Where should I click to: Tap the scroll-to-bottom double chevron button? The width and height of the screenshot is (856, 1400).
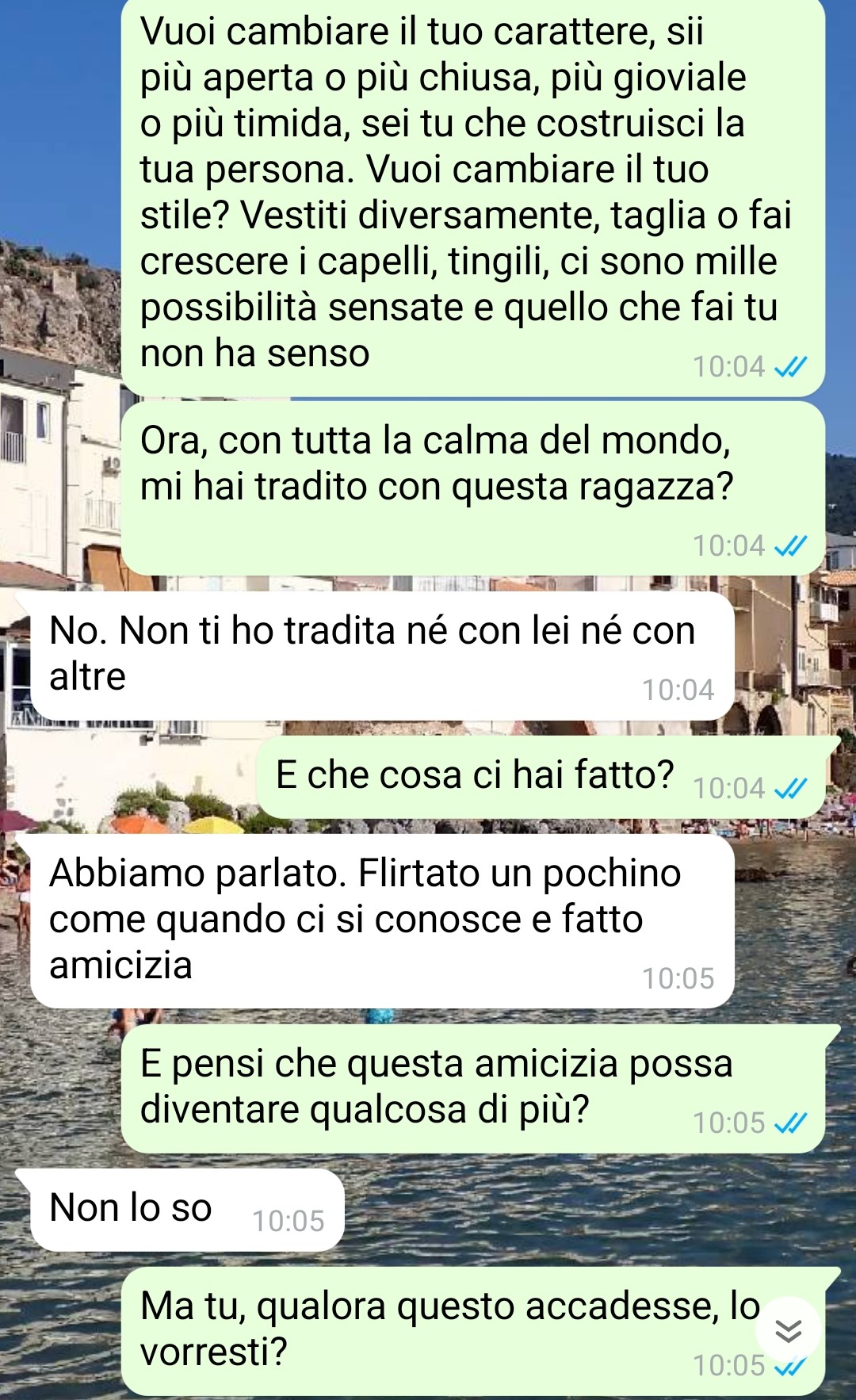pyautogui.click(x=788, y=1330)
